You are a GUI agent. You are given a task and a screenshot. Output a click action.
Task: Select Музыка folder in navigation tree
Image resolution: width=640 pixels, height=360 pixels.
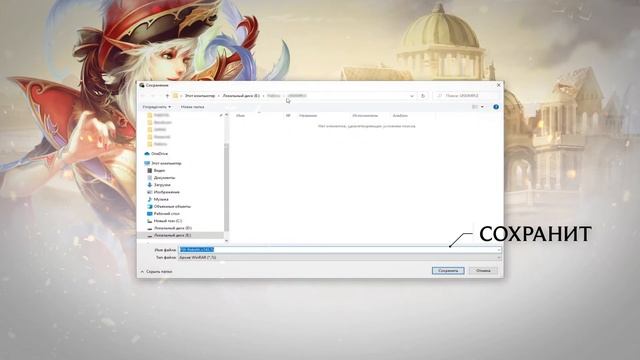click(161, 199)
